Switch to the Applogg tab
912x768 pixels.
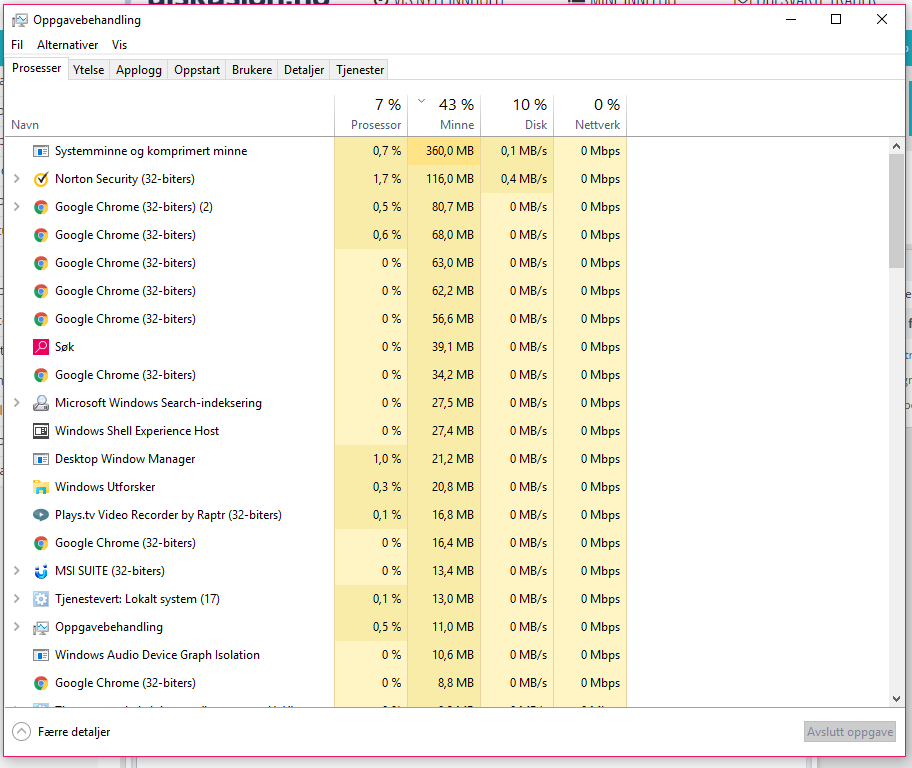click(138, 70)
